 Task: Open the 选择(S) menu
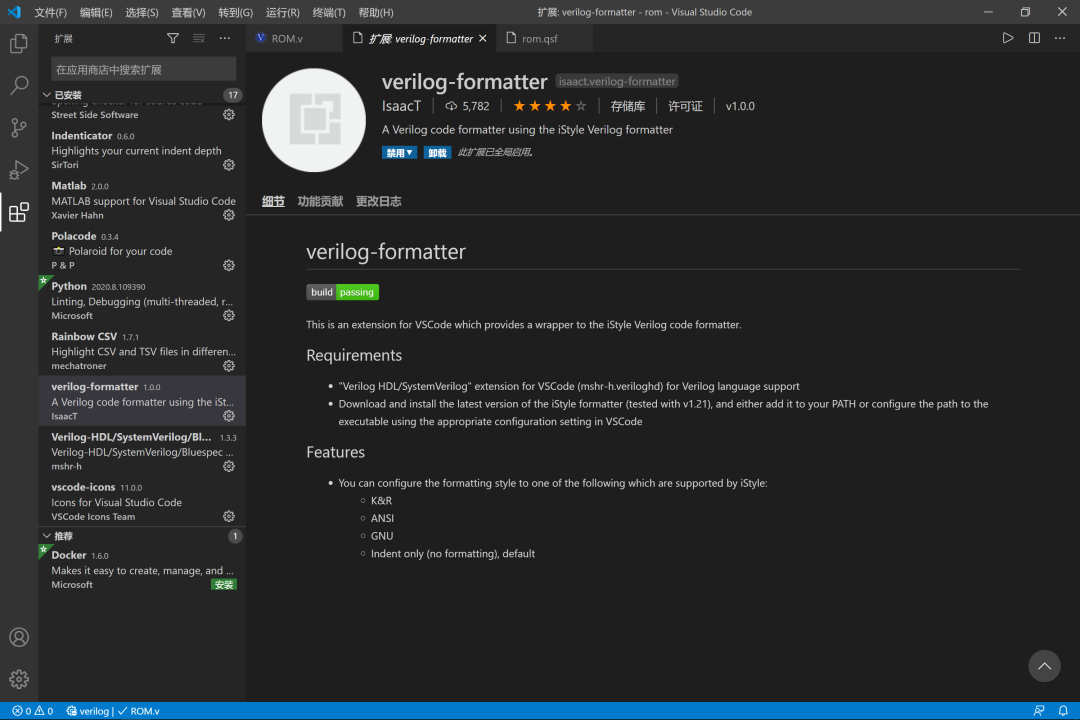pyautogui.click(x=142, y=12)
